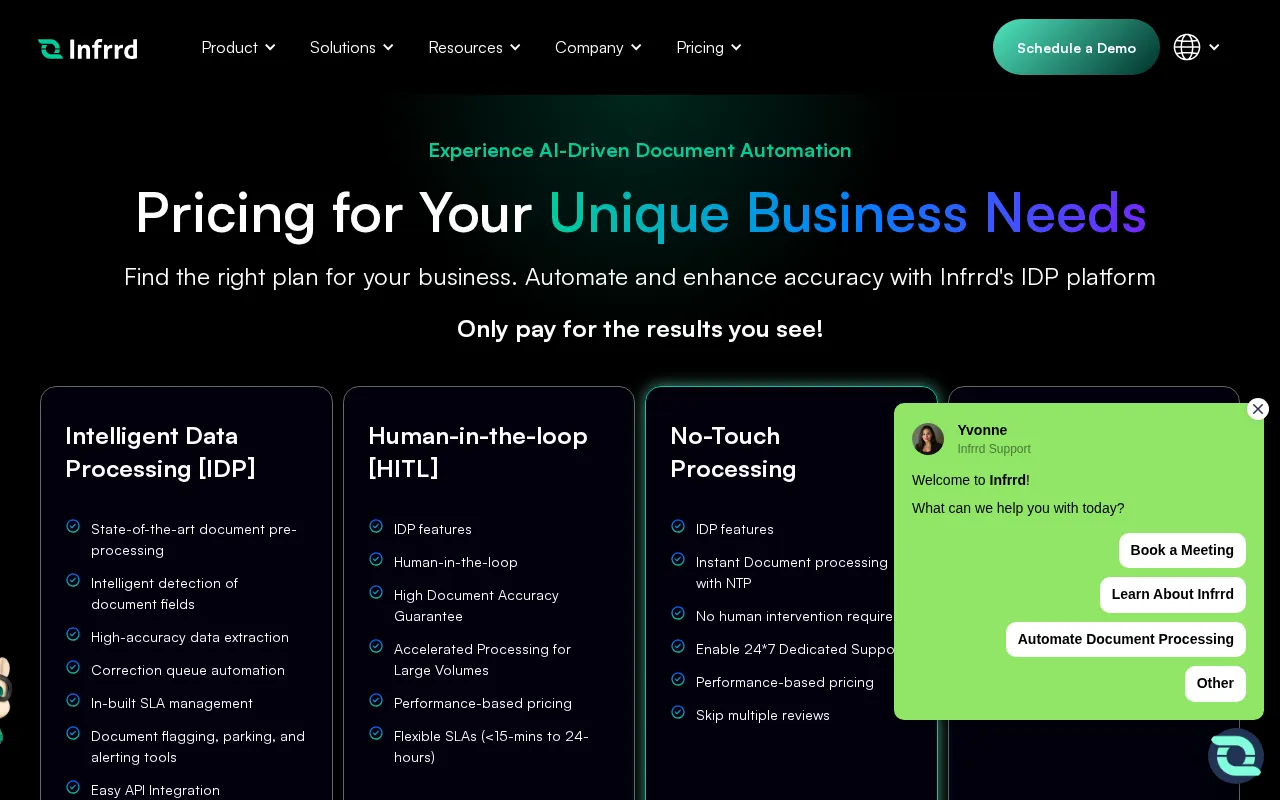
Task: Click checkmark beside Enable 24*7 Dedicated Support
Action: click(678, 646)
